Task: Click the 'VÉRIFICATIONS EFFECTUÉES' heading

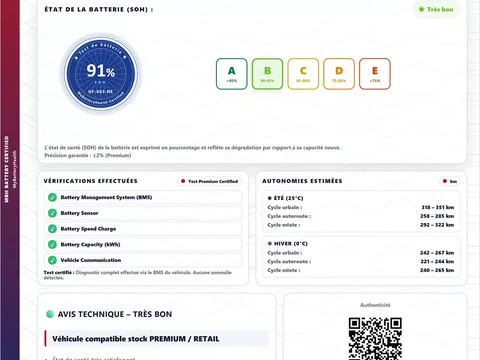Action: click(x=90, y=181)
